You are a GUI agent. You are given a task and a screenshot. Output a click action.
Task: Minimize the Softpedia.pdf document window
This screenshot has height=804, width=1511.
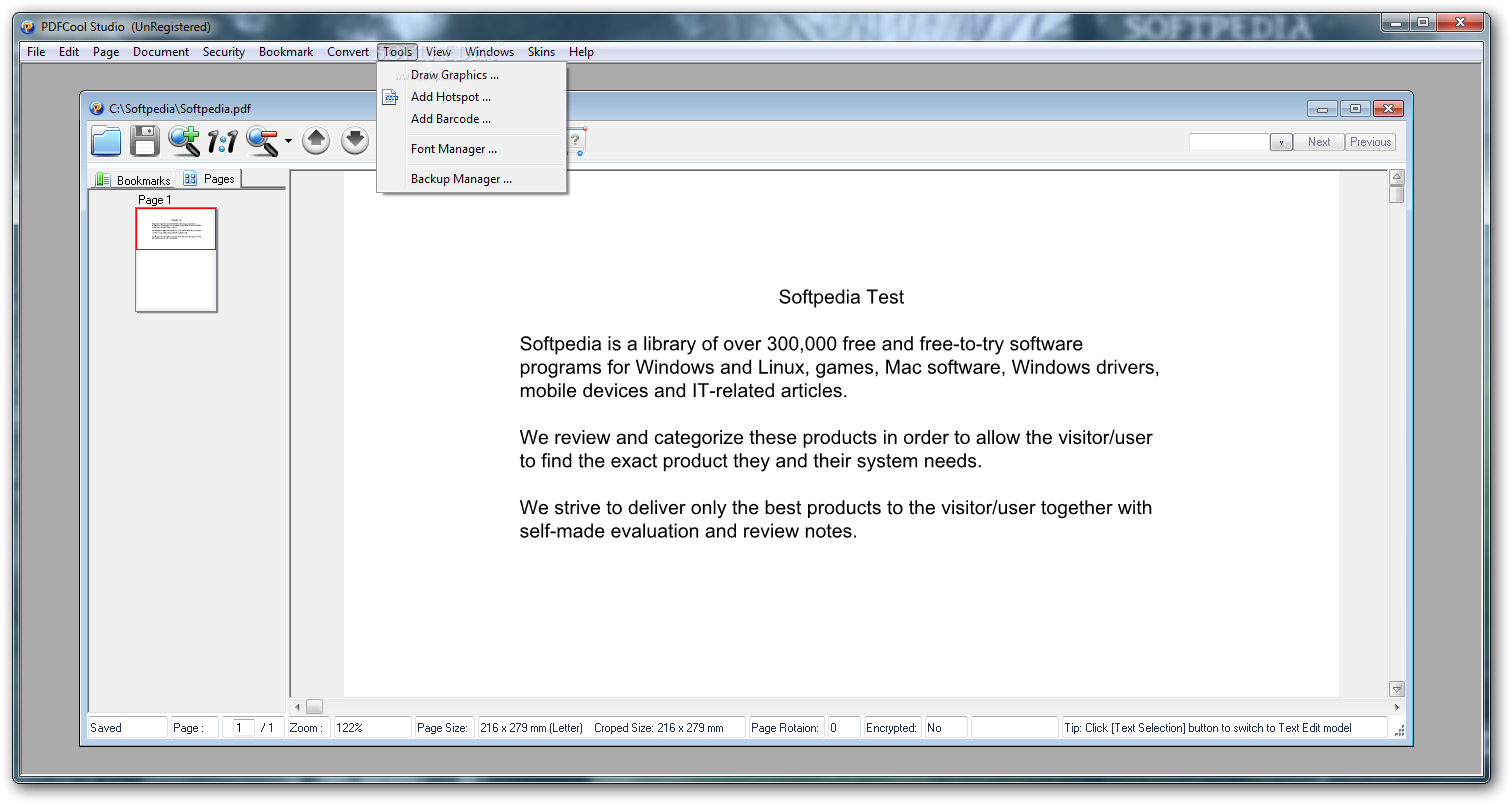[1323, 109]
